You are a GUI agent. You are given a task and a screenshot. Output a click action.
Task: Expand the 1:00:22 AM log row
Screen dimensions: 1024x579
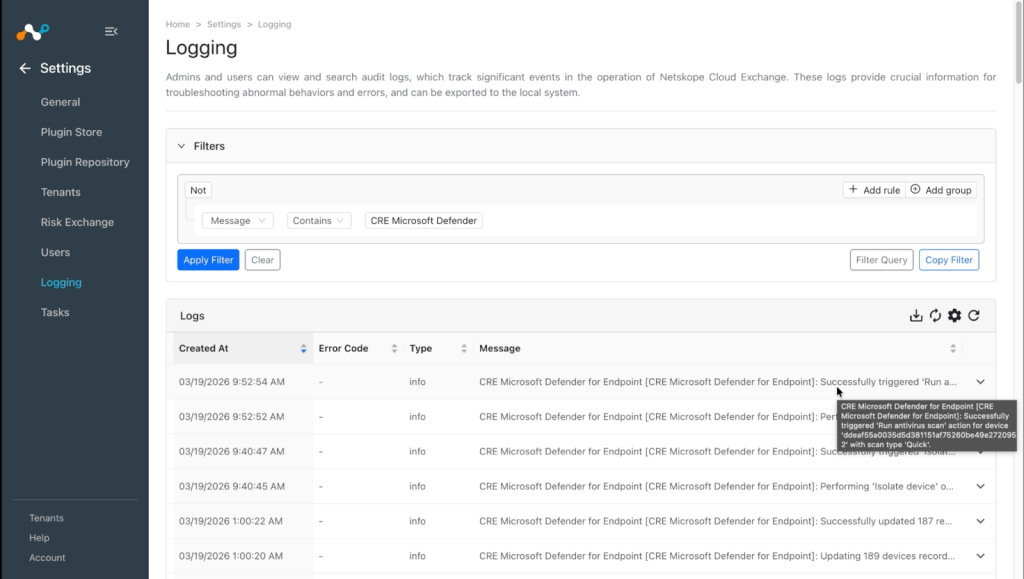[x=980, y=521]
